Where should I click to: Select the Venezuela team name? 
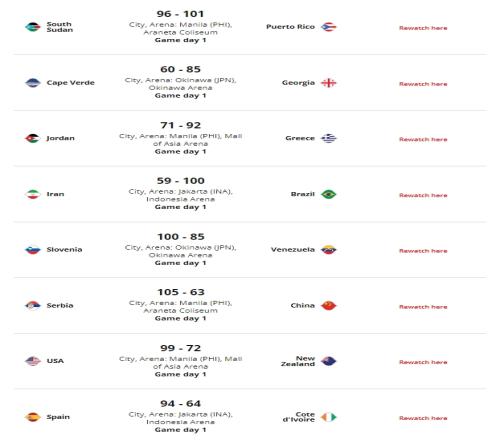click(x=293, y=250)
